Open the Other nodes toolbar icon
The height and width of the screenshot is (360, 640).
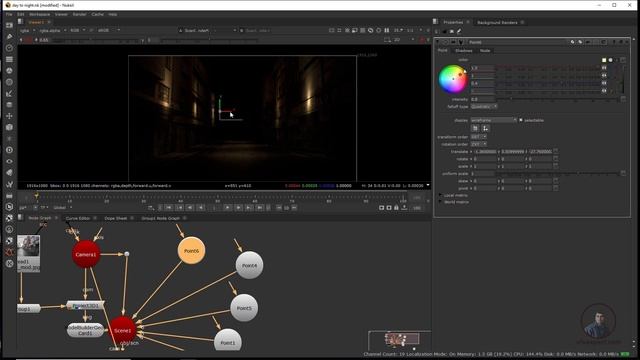9,196
